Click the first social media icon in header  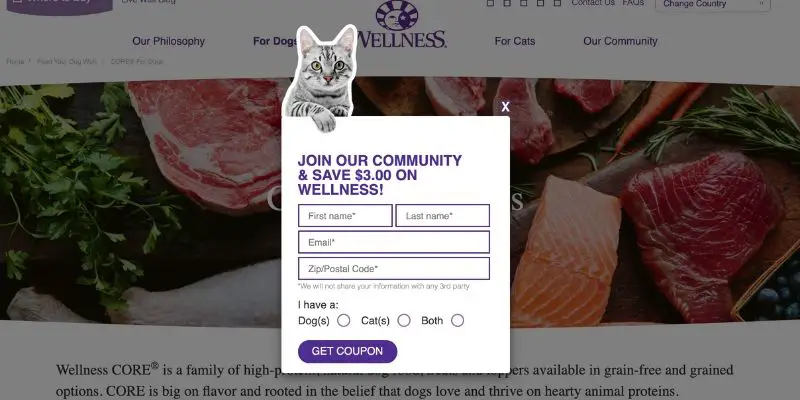(x=490, y=3)
